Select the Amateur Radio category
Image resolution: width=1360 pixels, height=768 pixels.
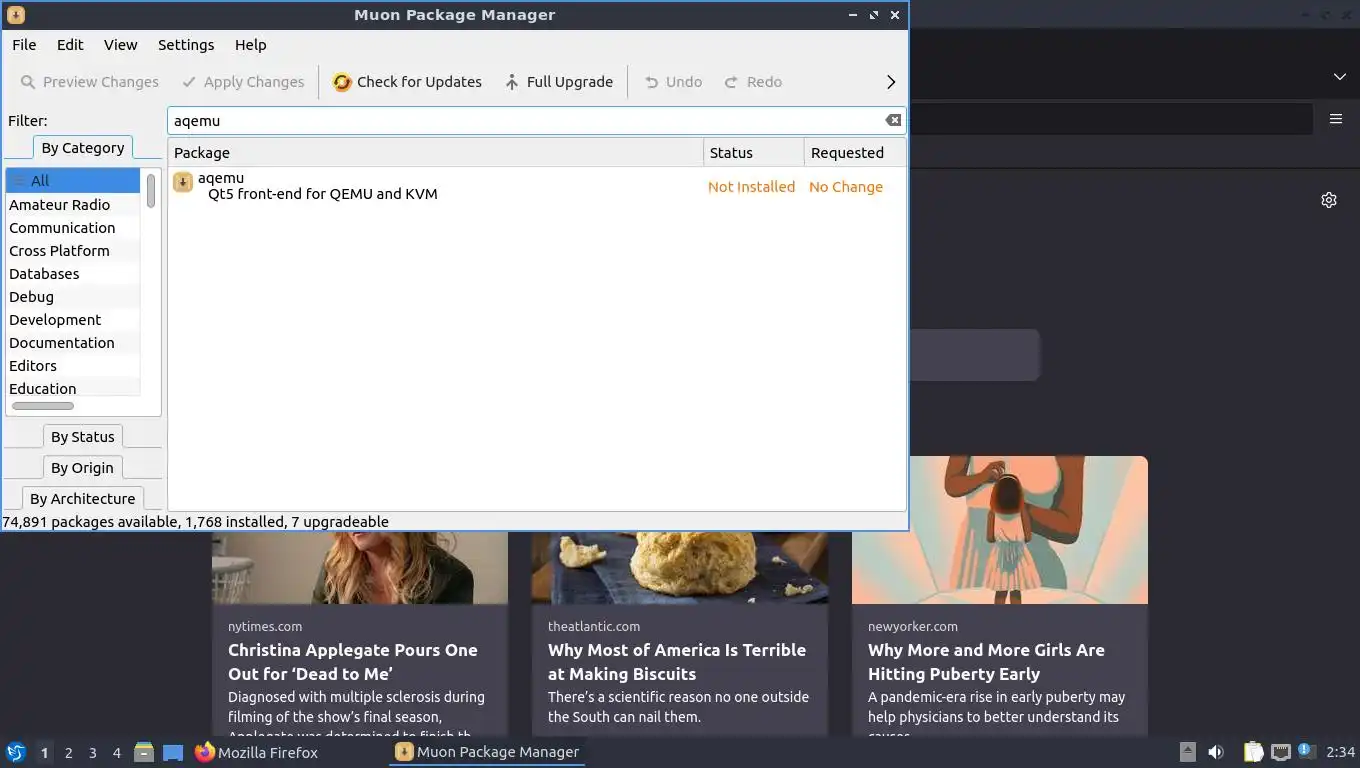click(73, 205)
